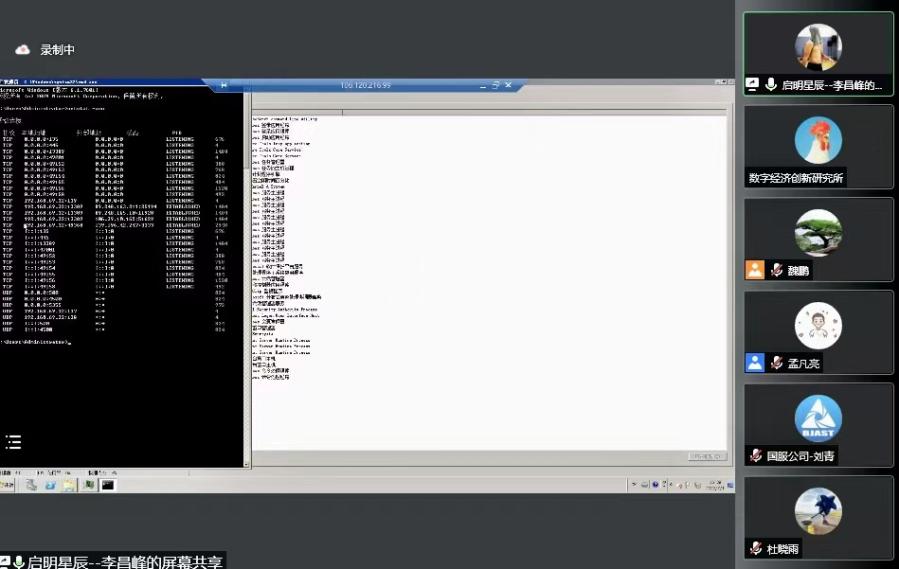
Task: Click the muted microphone icon next to 孟凡亮
Action: 776,363
